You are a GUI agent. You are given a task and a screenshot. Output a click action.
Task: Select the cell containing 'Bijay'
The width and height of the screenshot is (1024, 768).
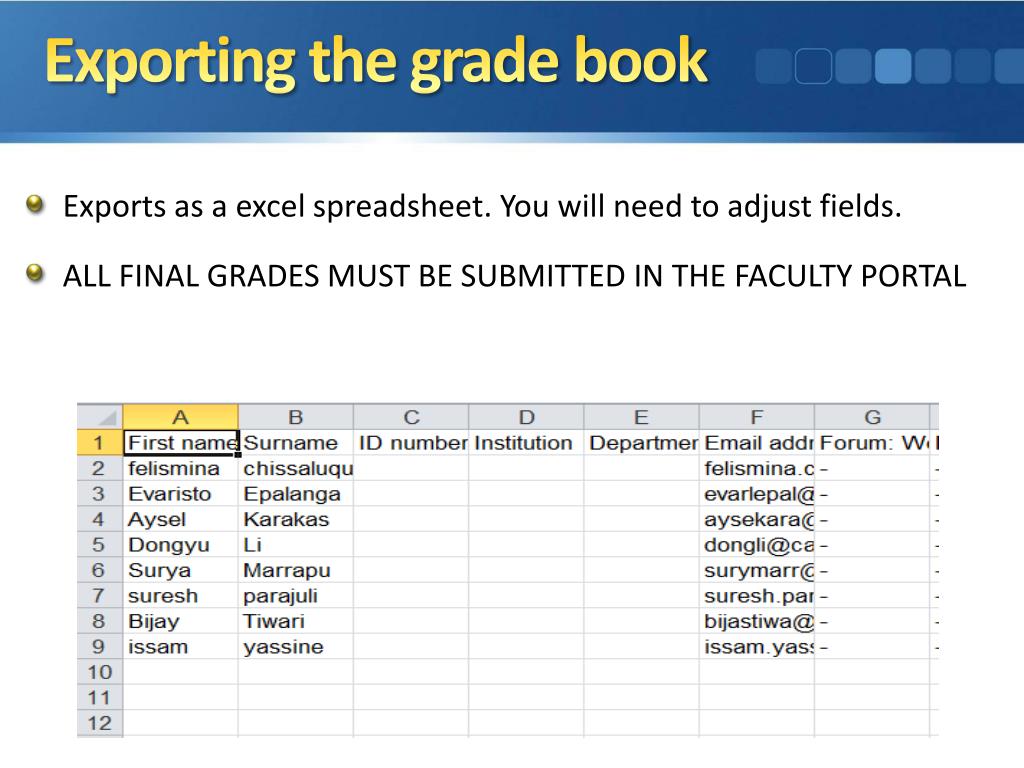(x=181, y=621)
